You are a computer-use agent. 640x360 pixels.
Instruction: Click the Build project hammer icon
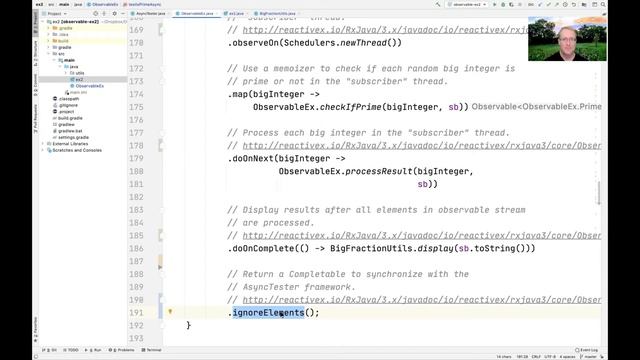tap(438, 4)
